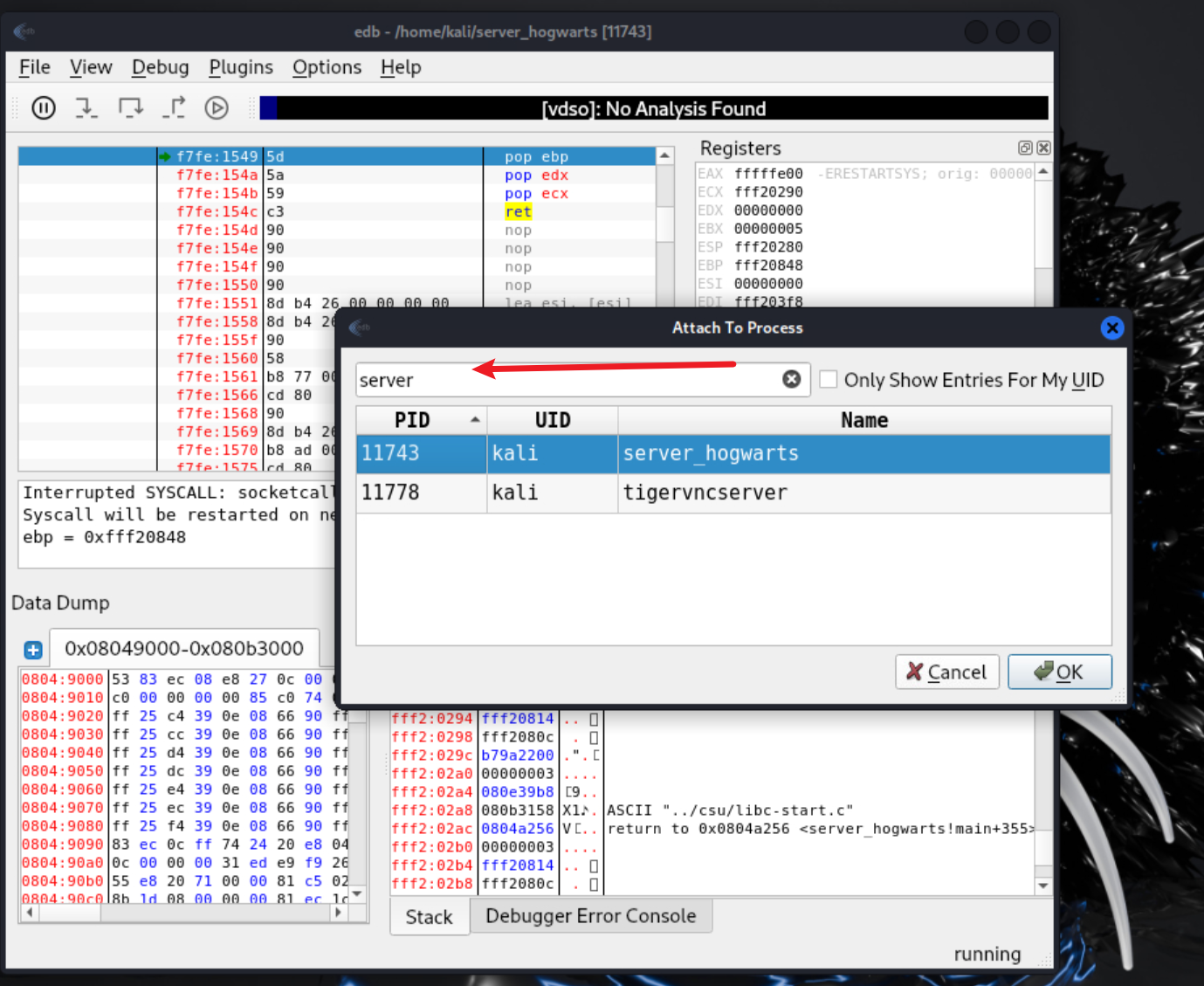Click the ESP register value fff20280
Screen dimensions: 1204x986
pos(768,247)
